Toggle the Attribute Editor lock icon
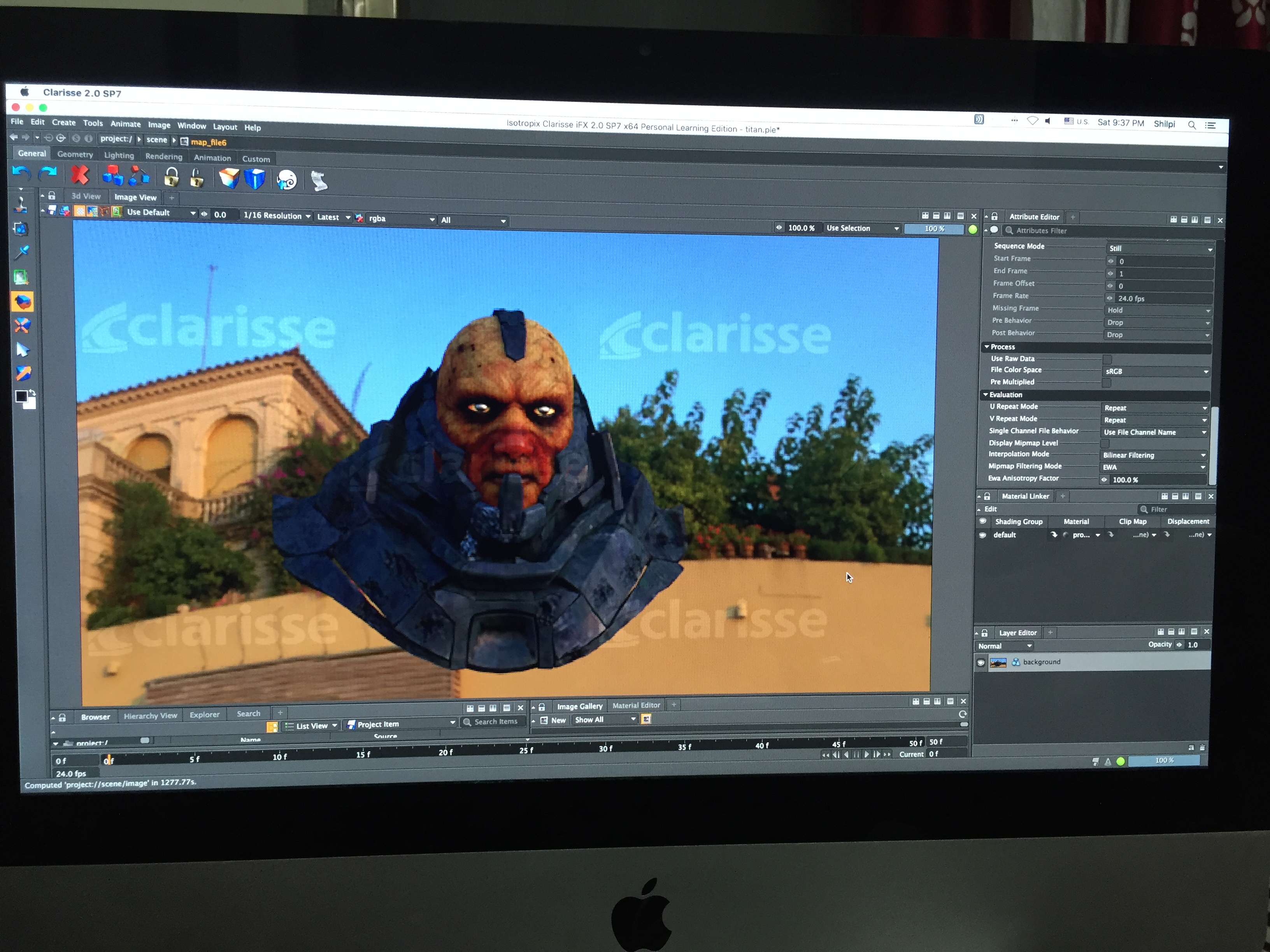The width and height of the screenshot is (1270, 952). (x=995, y=216)
